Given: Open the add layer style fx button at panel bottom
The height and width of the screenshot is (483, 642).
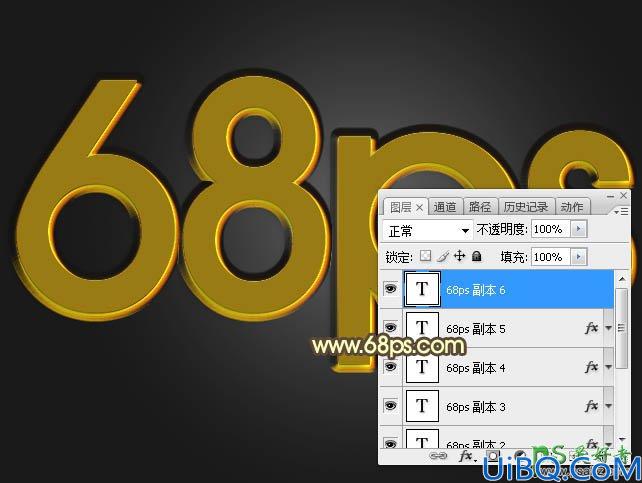Looking at the screenshot, I should coord(466,456).
